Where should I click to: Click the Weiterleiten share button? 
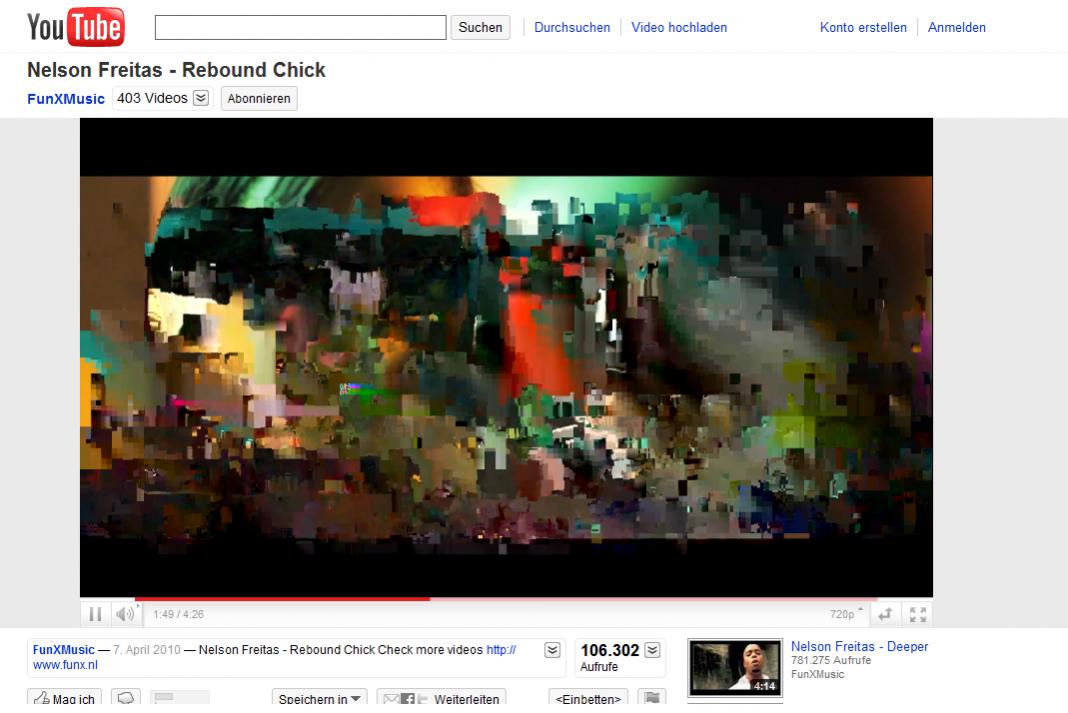click(x=441, y=698)
